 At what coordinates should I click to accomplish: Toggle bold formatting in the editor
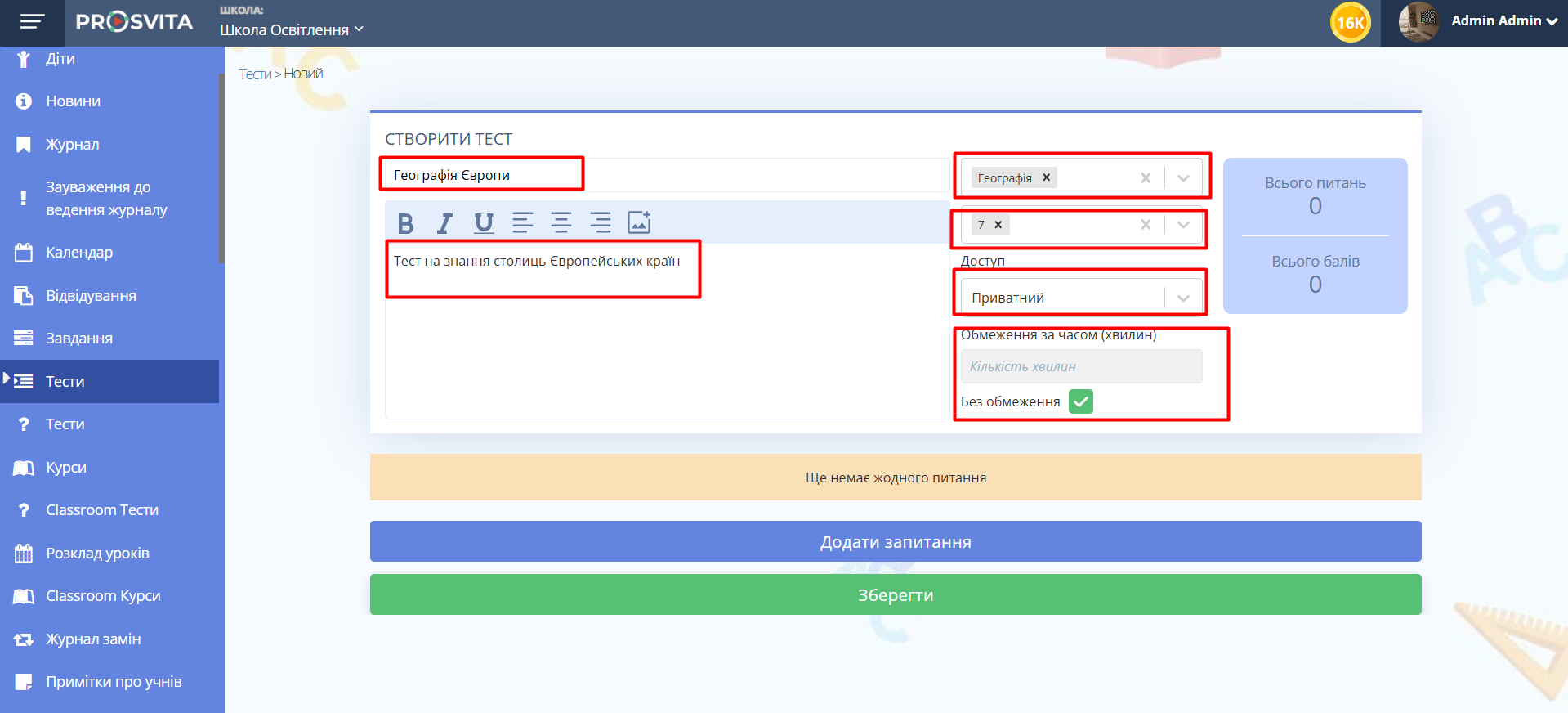[405, 222]
